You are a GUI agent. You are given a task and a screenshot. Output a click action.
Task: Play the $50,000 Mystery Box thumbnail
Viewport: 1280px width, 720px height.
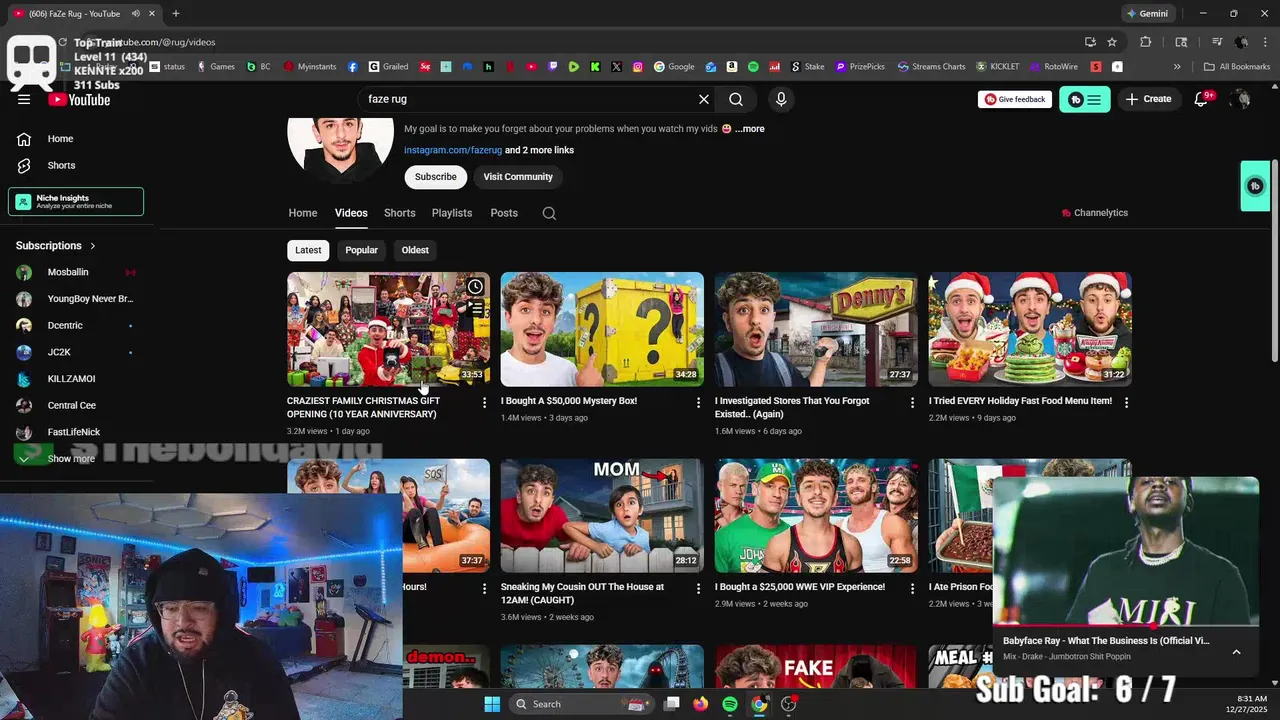click(x=602, y=329)
